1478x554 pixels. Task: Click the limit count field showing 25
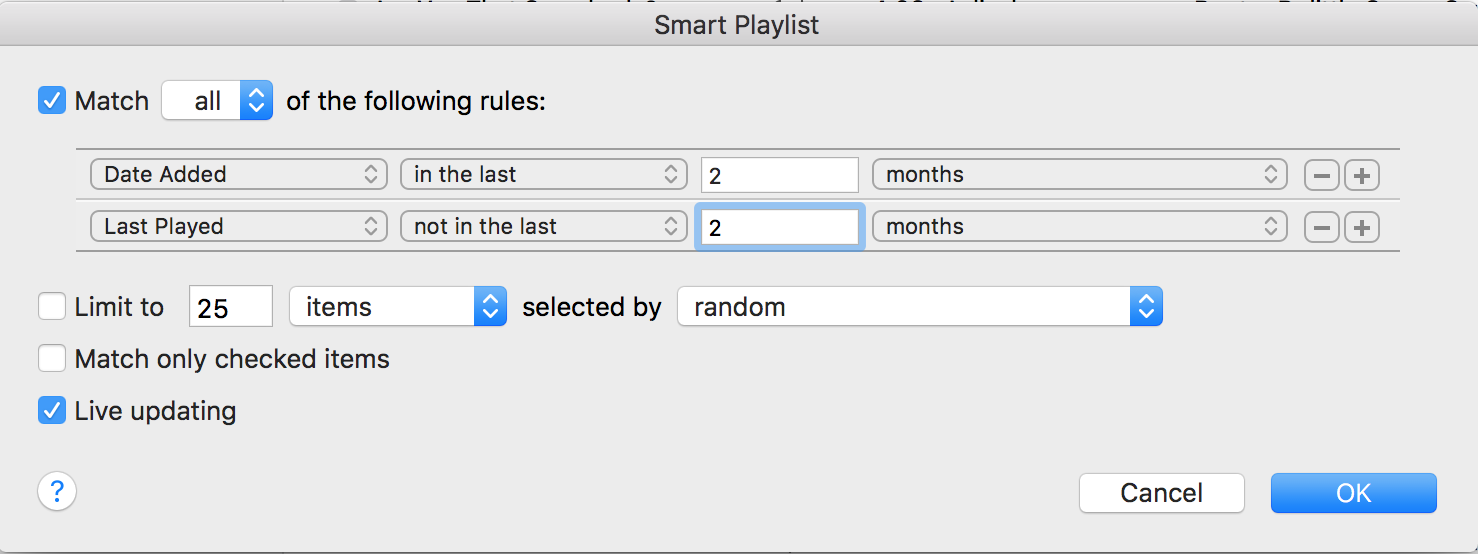pyautogui.click(x=230, y=307)
